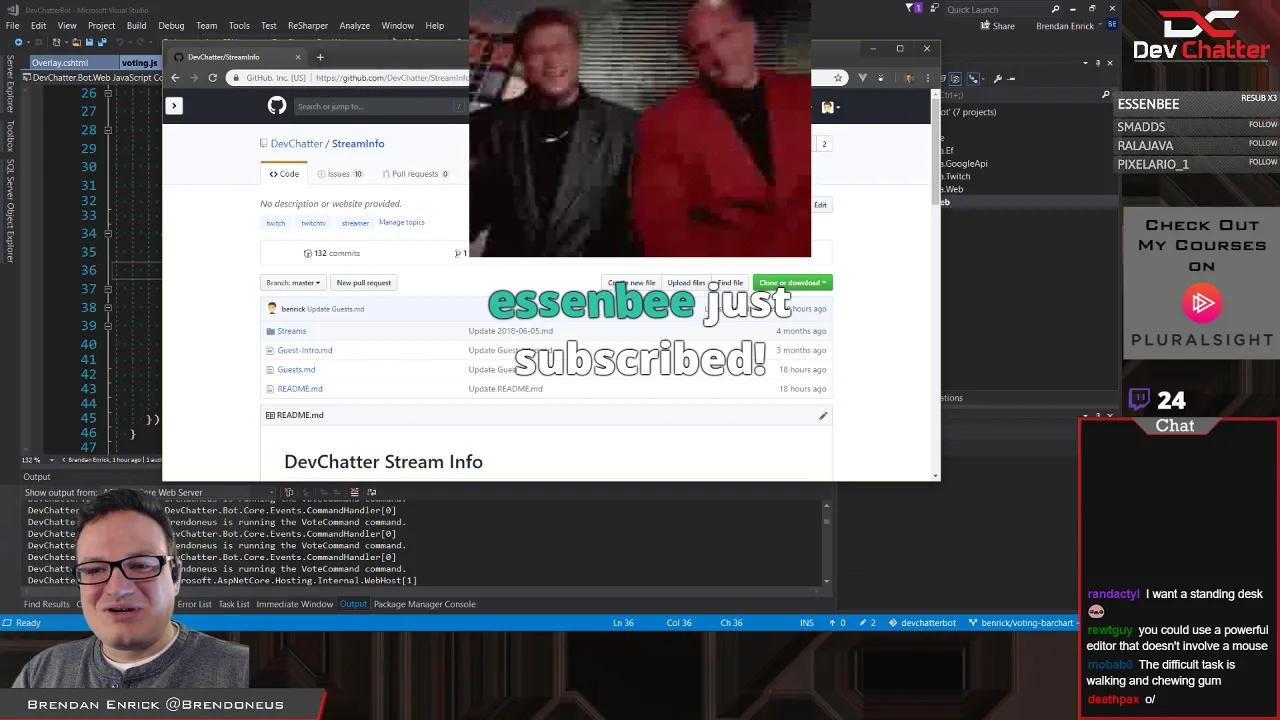Click the devchatterbot repository status item

tap(923, 623)
